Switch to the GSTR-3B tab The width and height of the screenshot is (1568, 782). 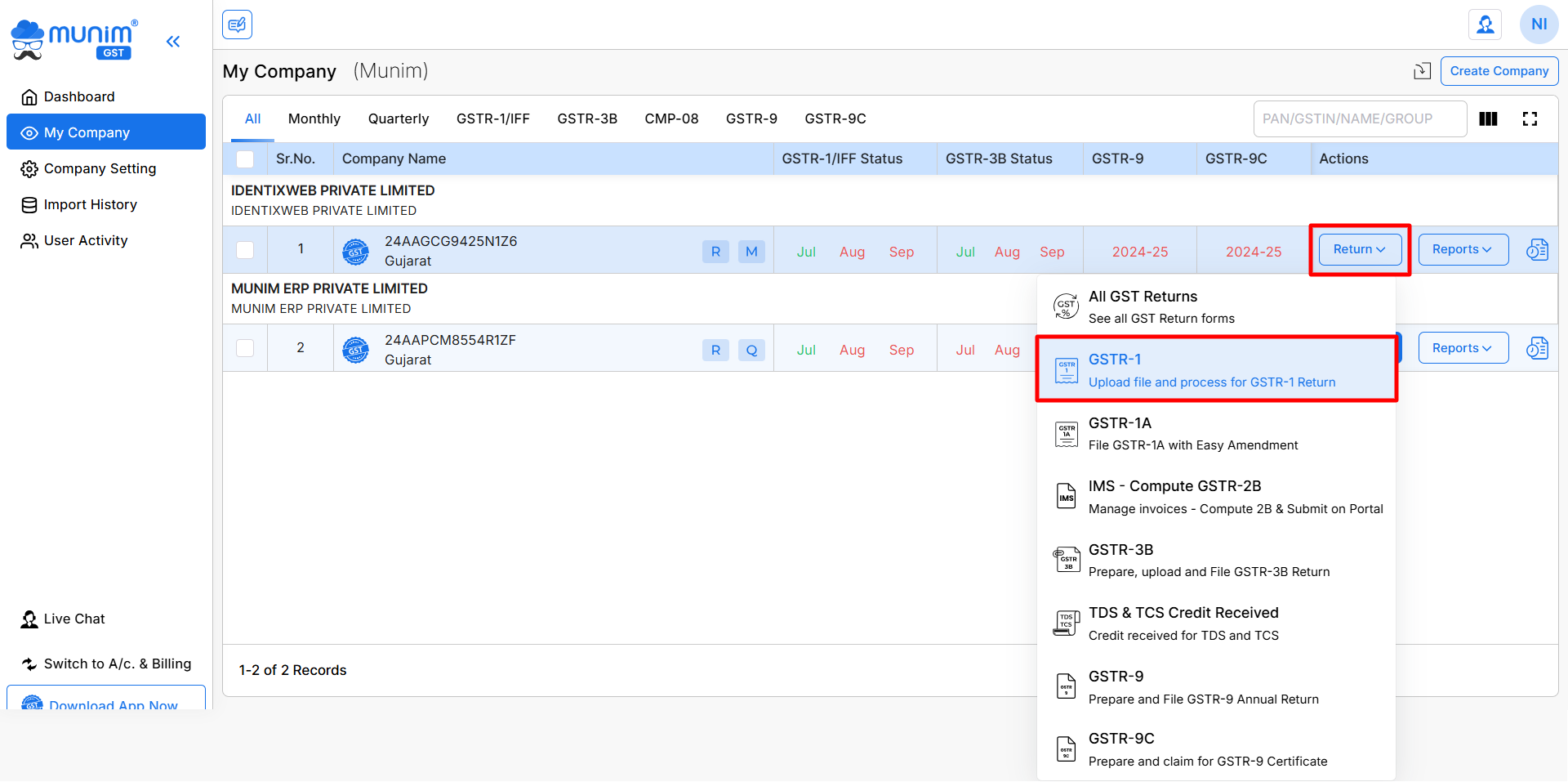pyautogui.click(x=587, y=119)
